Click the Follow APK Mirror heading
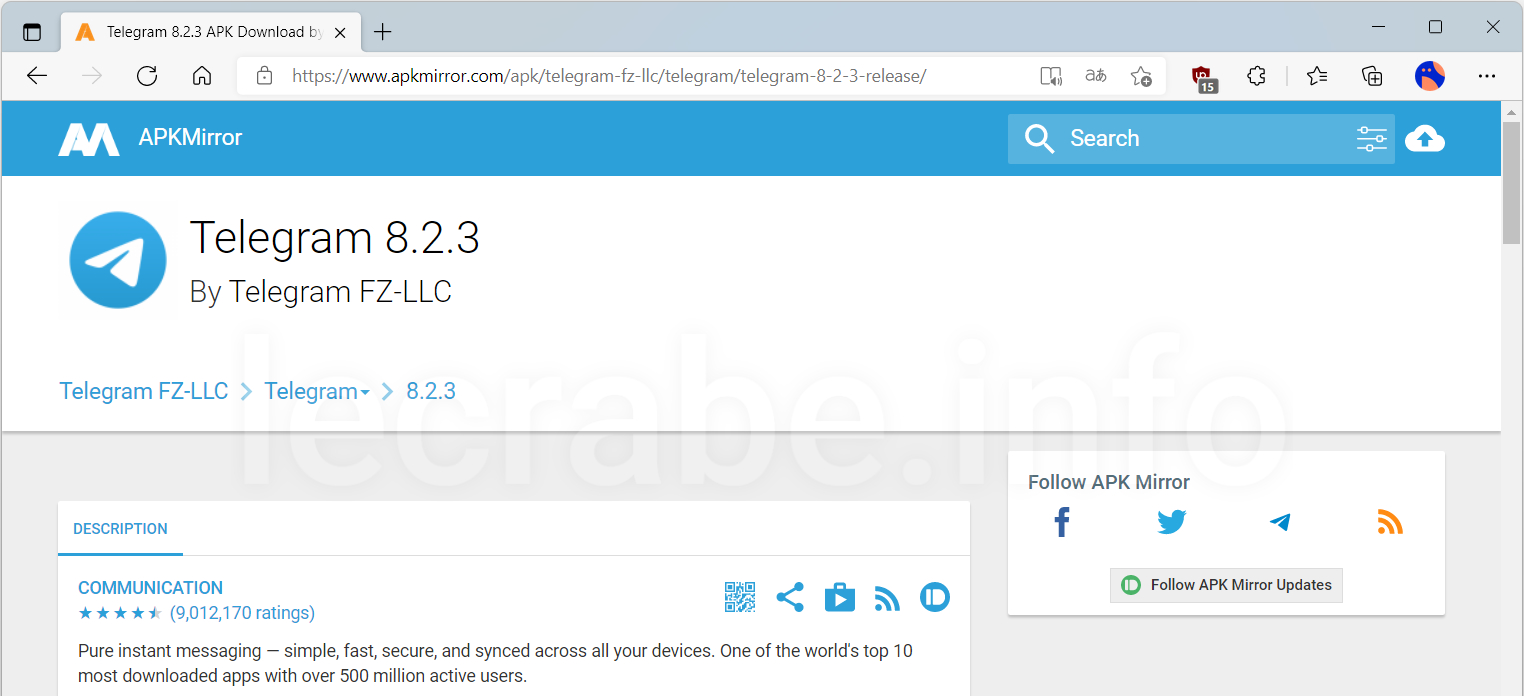The image size is (1524, 696). pos(1109,482)
